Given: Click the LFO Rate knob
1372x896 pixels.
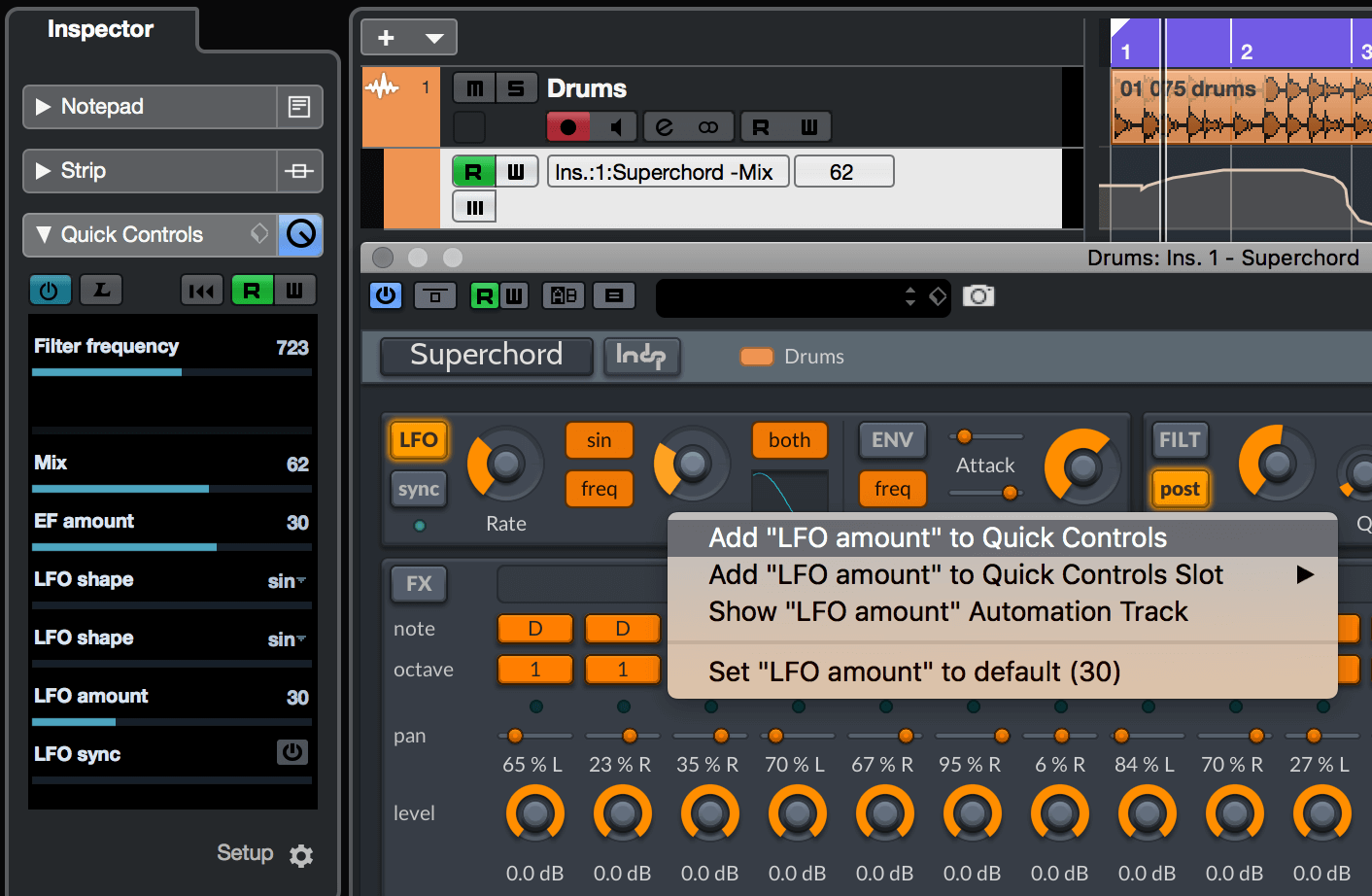Looking at the screenshot, I should 504,464.
